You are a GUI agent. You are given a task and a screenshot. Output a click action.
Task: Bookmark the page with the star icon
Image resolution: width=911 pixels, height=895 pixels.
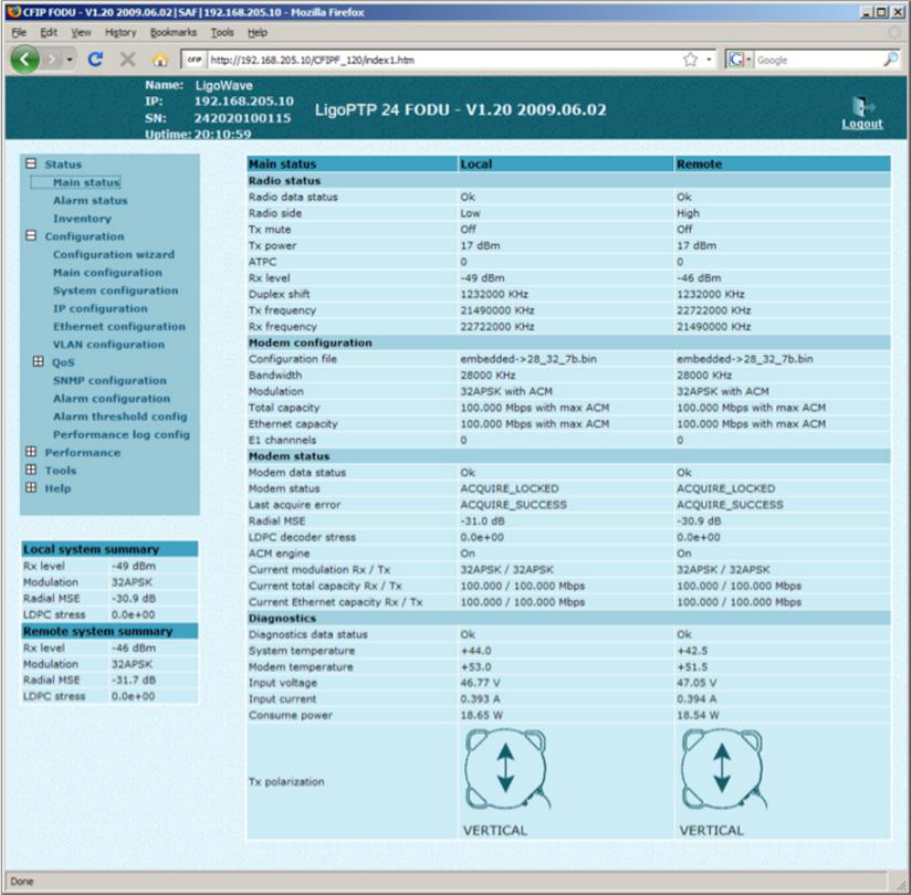click(690, 60)
